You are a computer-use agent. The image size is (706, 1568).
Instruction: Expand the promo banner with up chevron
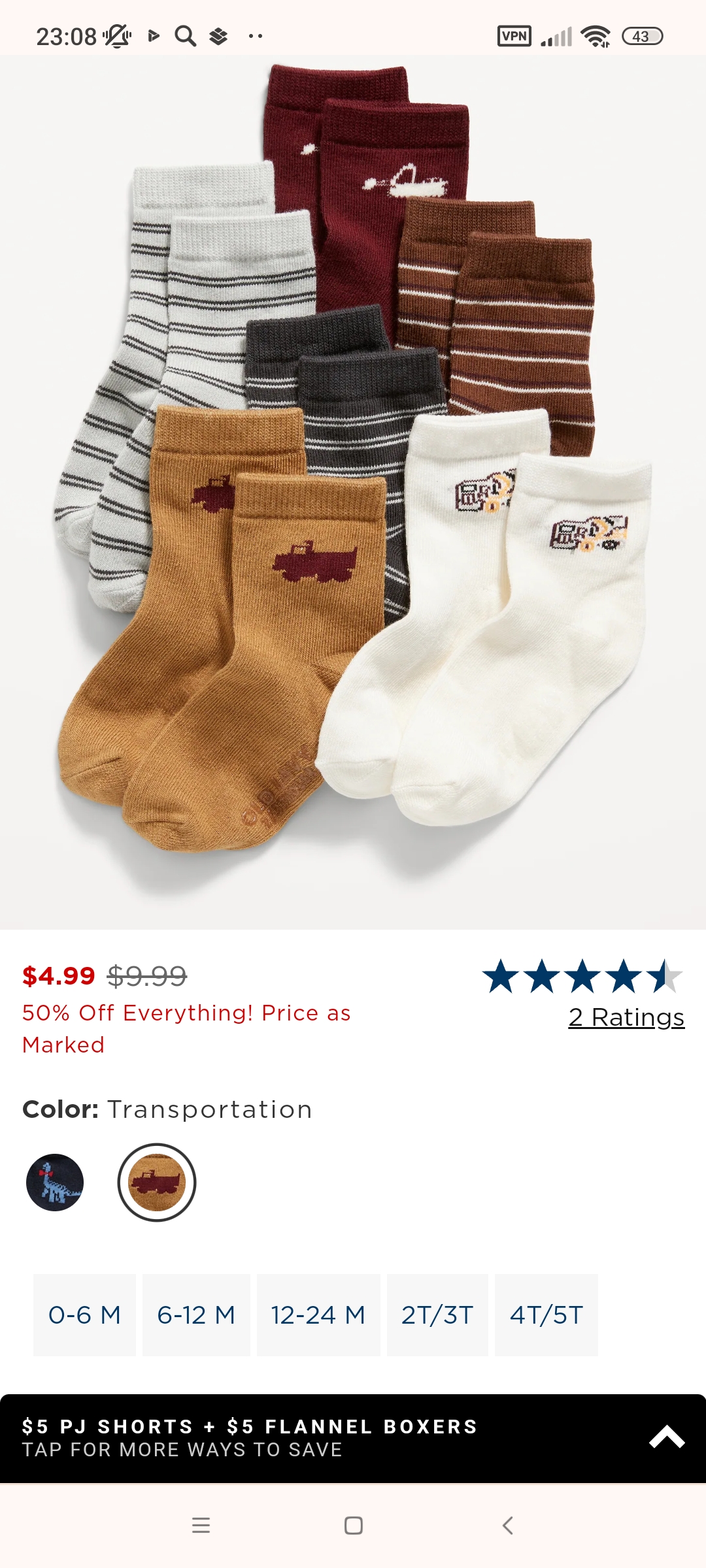click(667, 1437)
